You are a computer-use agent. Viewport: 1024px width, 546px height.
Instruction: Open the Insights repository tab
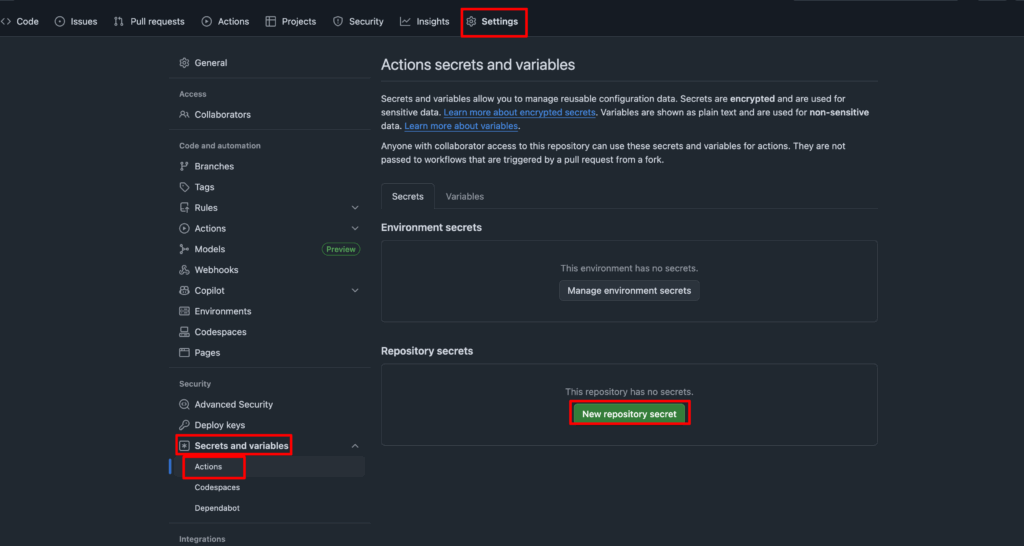pyautogui.click(x=425, y=21)
